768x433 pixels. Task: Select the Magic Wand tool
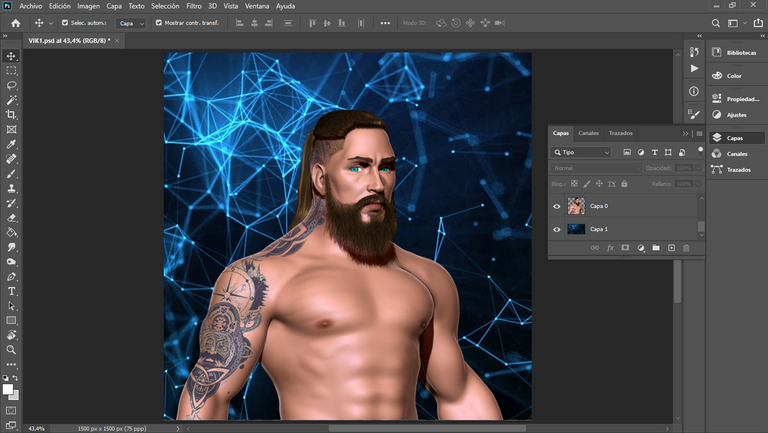(x=11, y=100)
